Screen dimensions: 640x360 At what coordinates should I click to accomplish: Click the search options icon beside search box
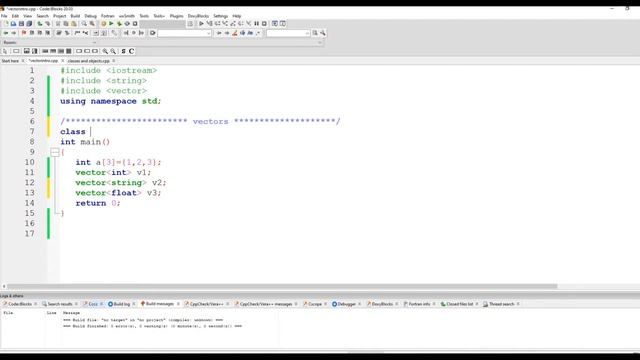point(322,33)
